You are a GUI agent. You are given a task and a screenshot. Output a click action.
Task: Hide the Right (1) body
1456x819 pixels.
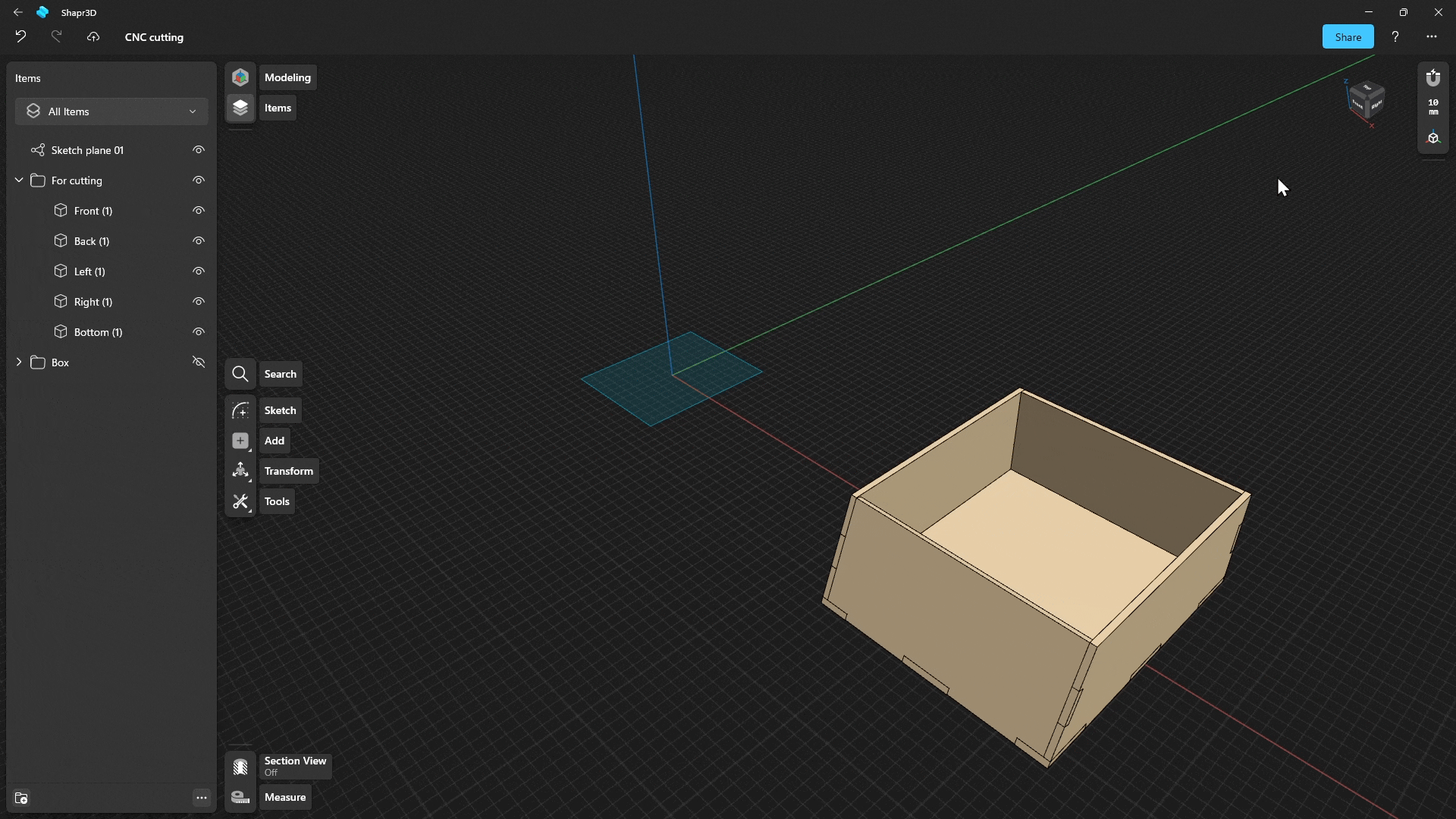click(199, 302)
